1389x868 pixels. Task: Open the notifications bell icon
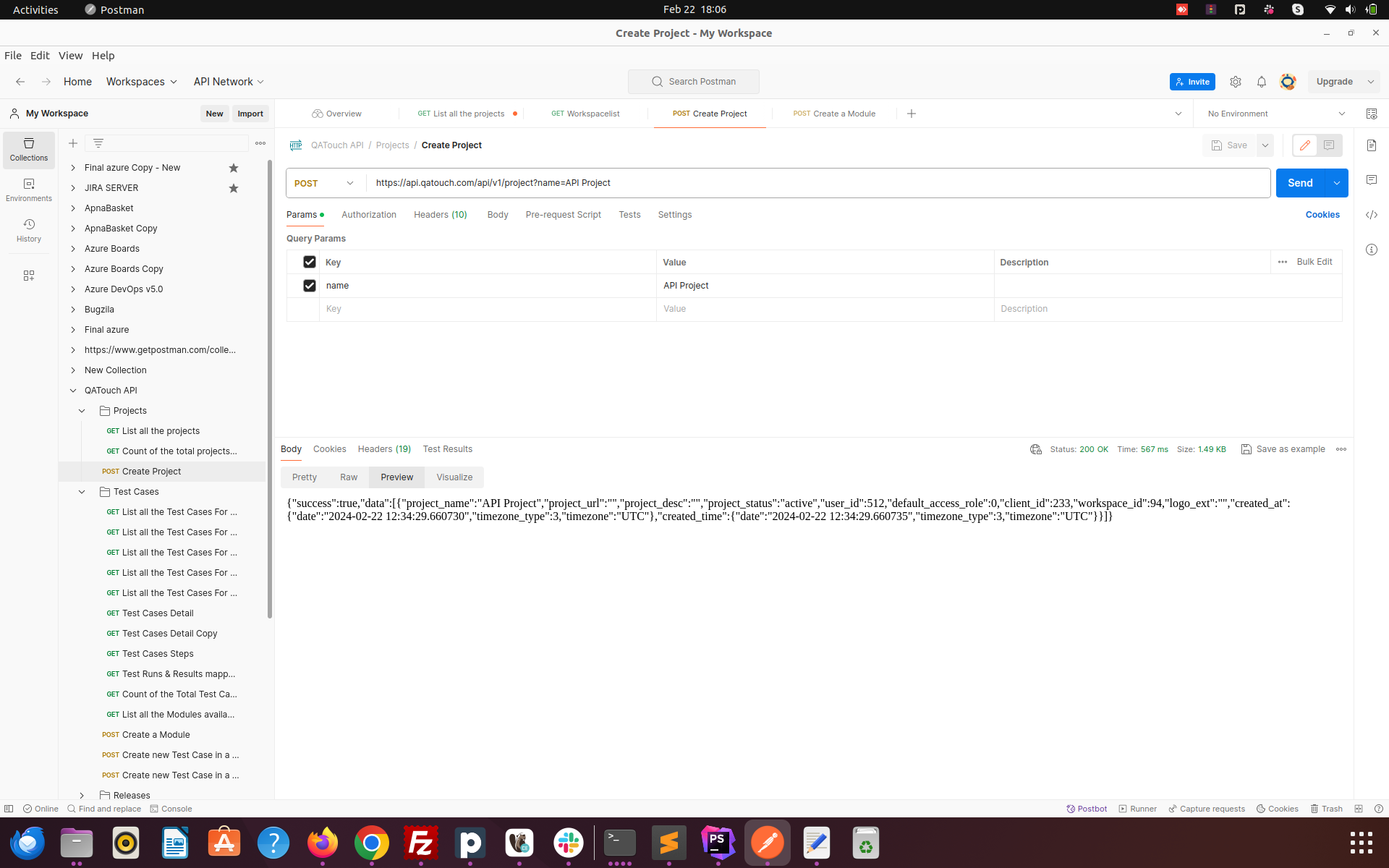pyautogui.click(x=1262, y=82)
